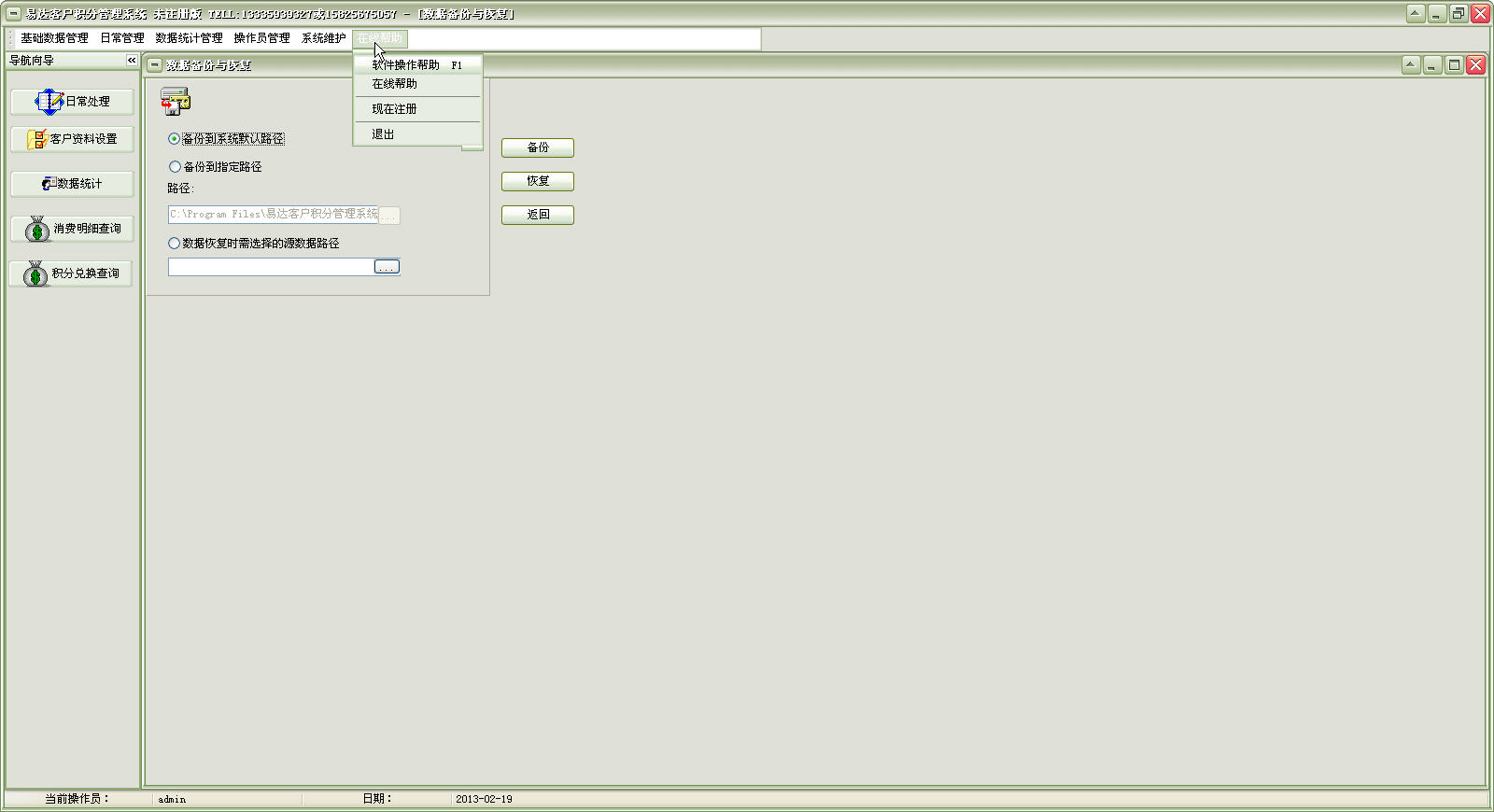Click the main window roll-up arrow button
1494x812 pixels.
(1416, 13)
